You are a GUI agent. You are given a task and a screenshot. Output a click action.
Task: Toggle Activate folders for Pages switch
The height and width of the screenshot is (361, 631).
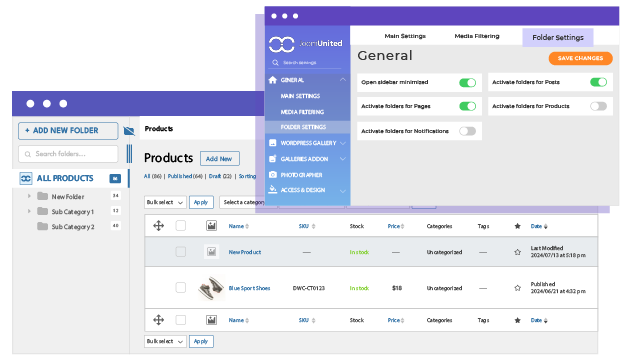pyautogui.click(x=468, y=106)
